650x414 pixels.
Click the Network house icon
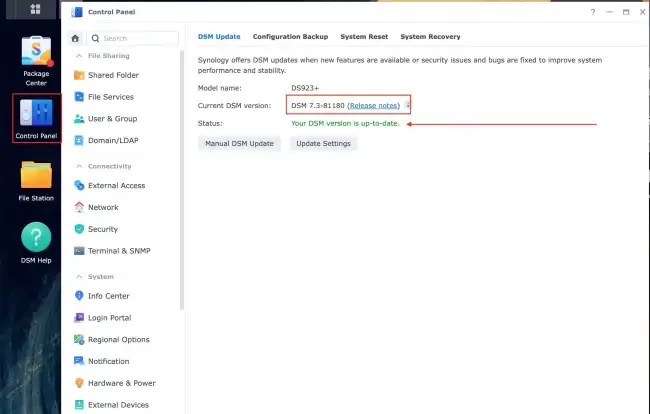coord(79,207)
